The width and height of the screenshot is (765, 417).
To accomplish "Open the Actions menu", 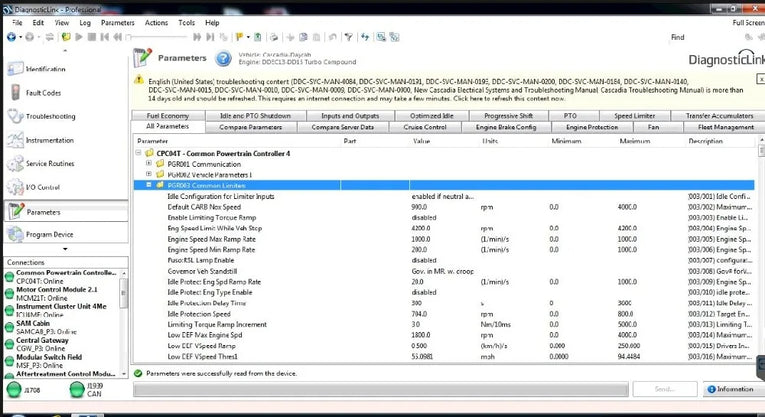I will point(156,21).
